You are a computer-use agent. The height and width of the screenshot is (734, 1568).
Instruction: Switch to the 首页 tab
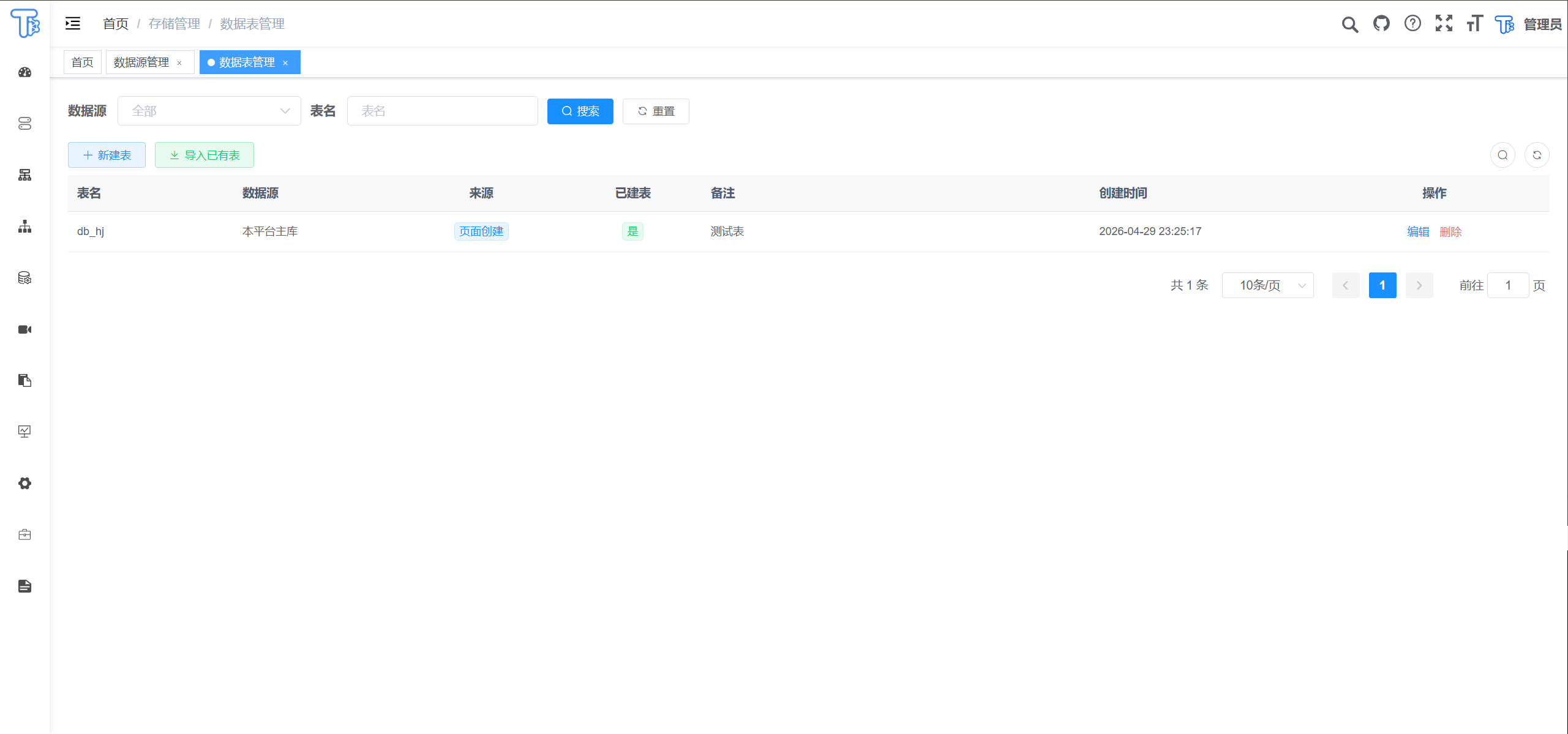(83, 62)
